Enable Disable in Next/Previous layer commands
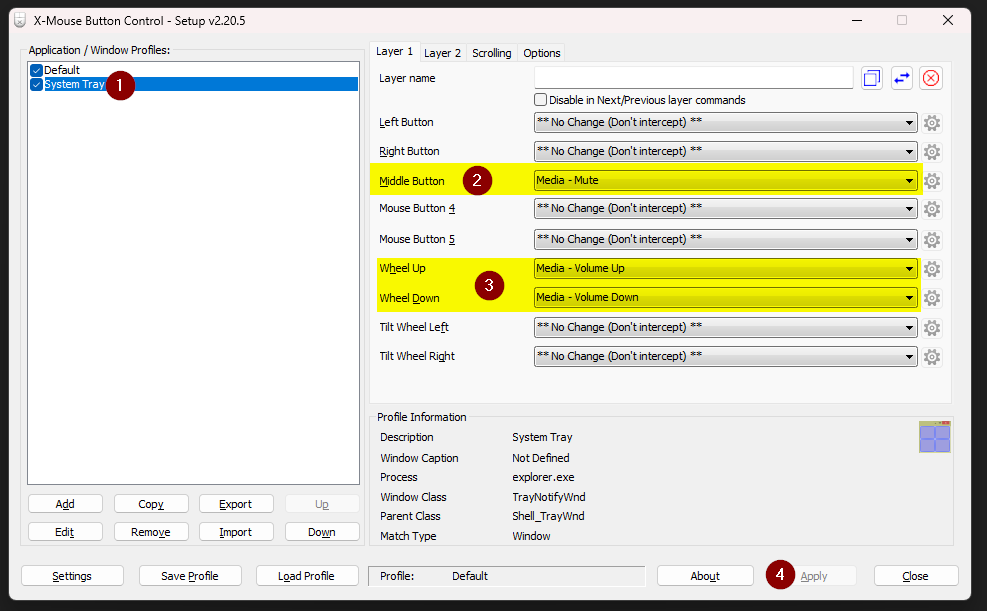Image resolution: width=987 pixels, height=611 pixels. pyautogui.click(x=540, y=99)
